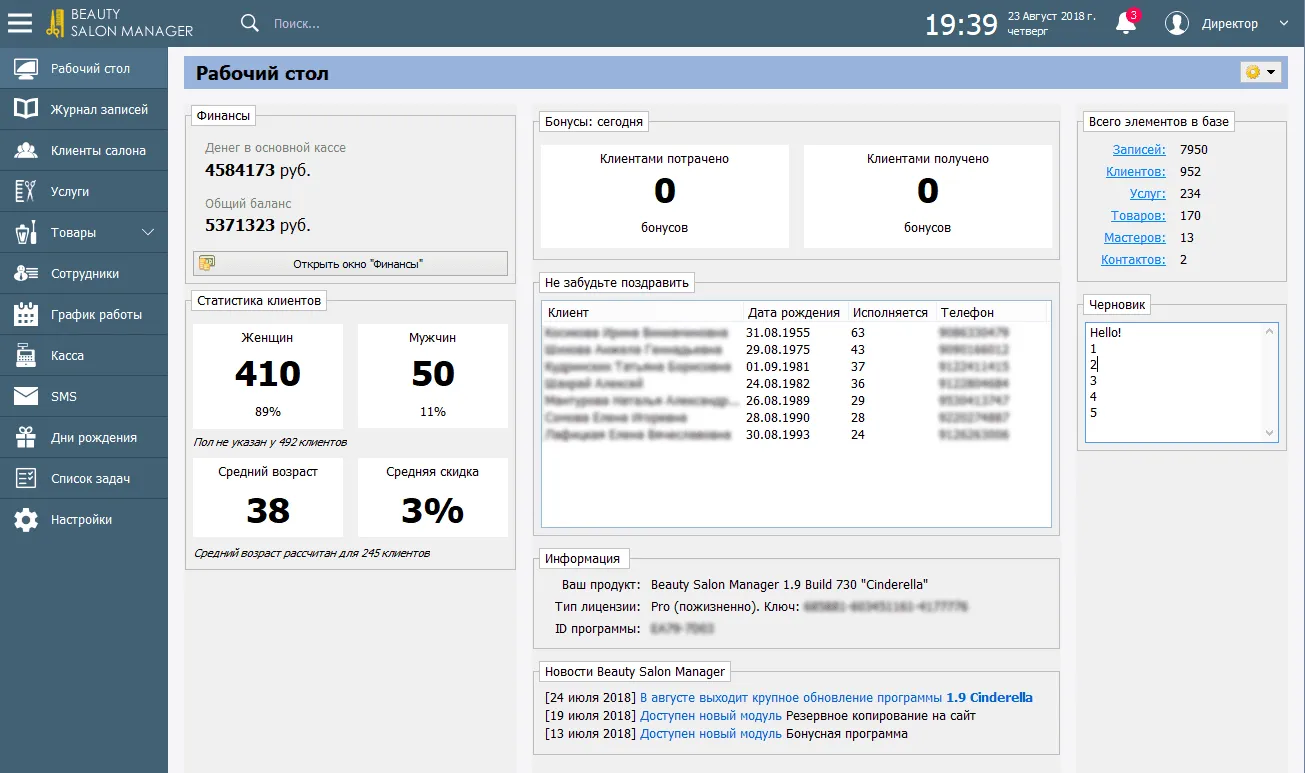Click the Товары bottle icon
This screenshot has height=773, width=1305.
click(26, 232)
